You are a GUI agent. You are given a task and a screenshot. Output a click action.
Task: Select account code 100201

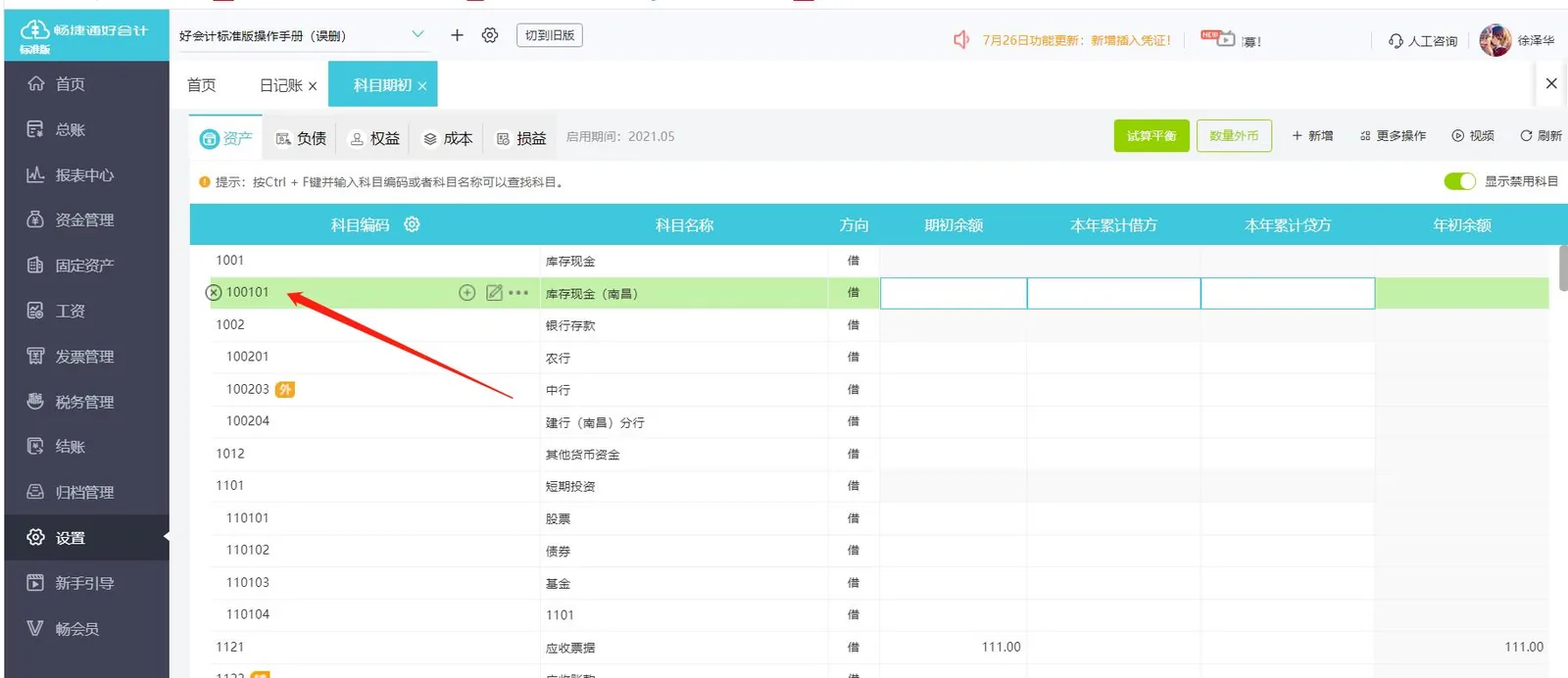coord(248,357)
